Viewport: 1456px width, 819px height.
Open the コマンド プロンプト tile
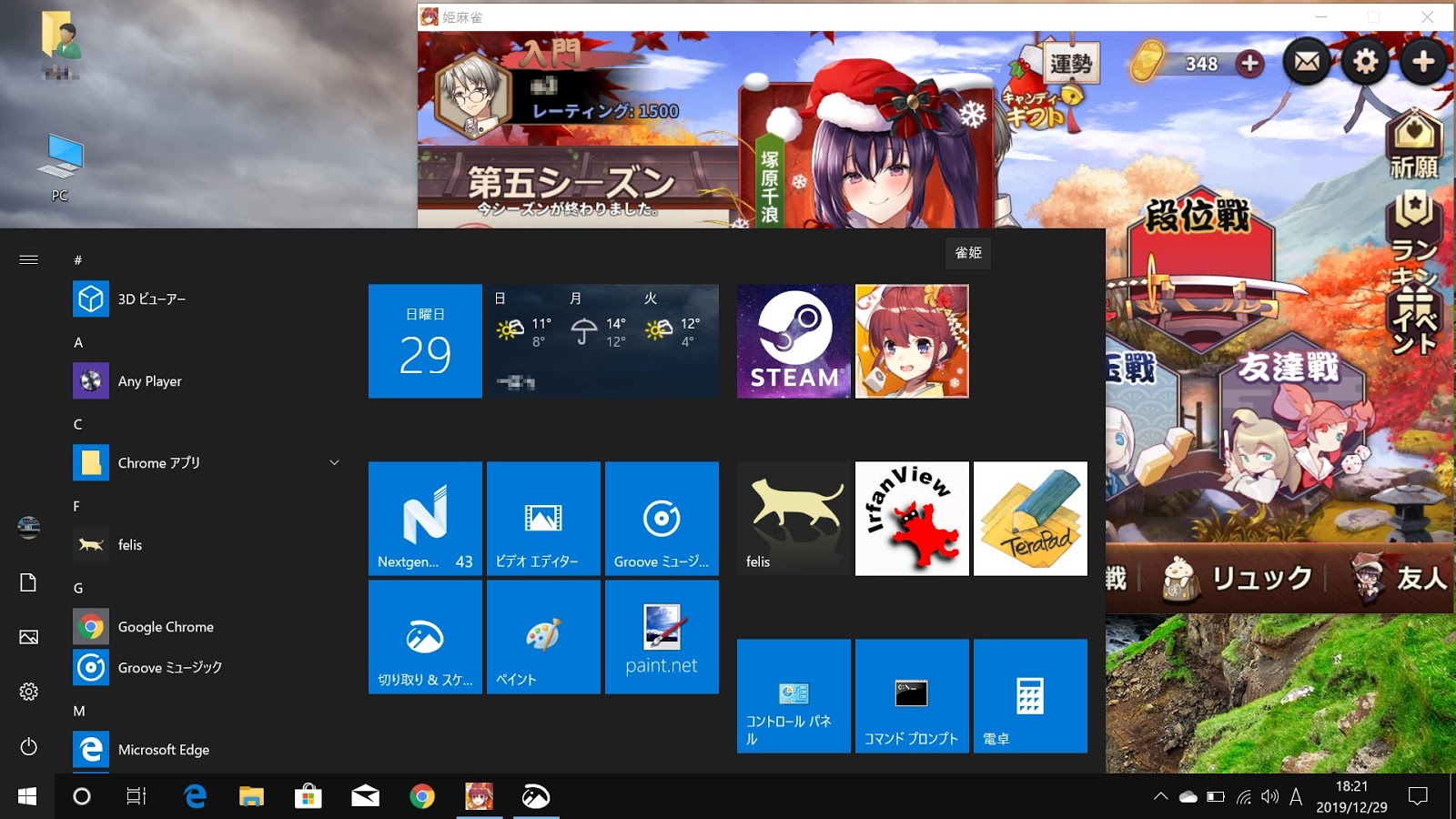point(912,696)
